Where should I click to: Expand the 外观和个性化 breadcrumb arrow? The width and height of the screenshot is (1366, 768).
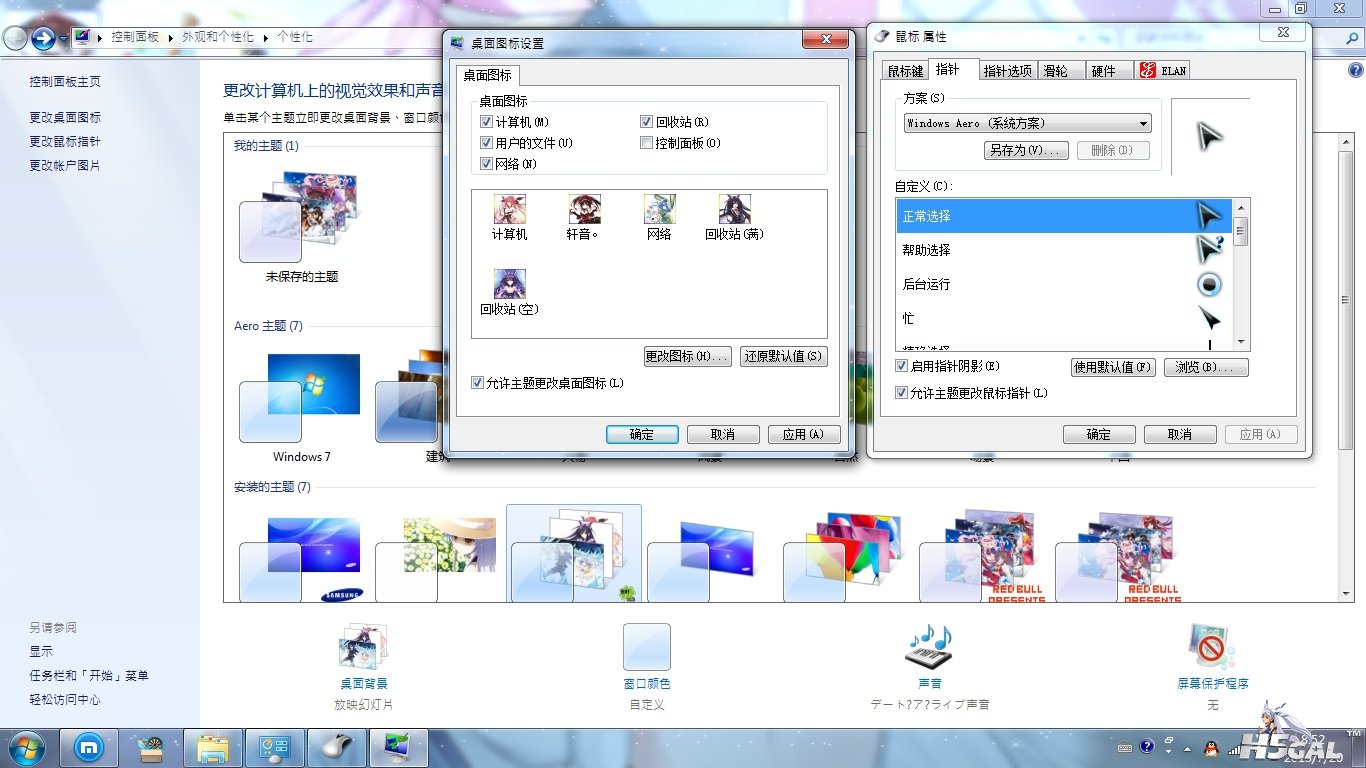[x=266, y=37]
